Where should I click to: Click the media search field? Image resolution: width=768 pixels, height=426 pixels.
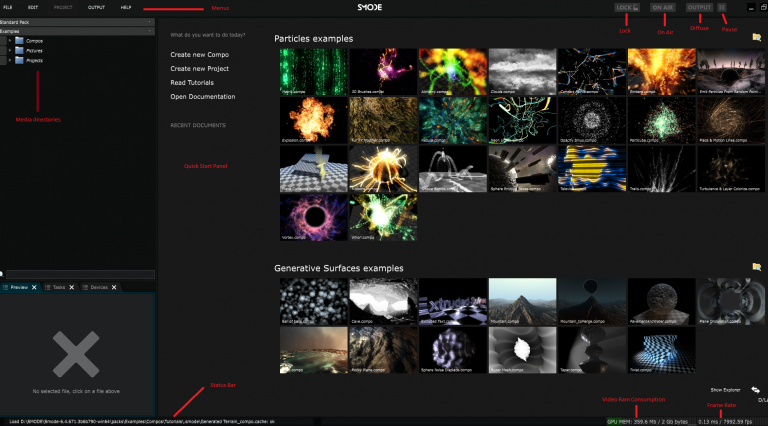(x=78, y=273)
